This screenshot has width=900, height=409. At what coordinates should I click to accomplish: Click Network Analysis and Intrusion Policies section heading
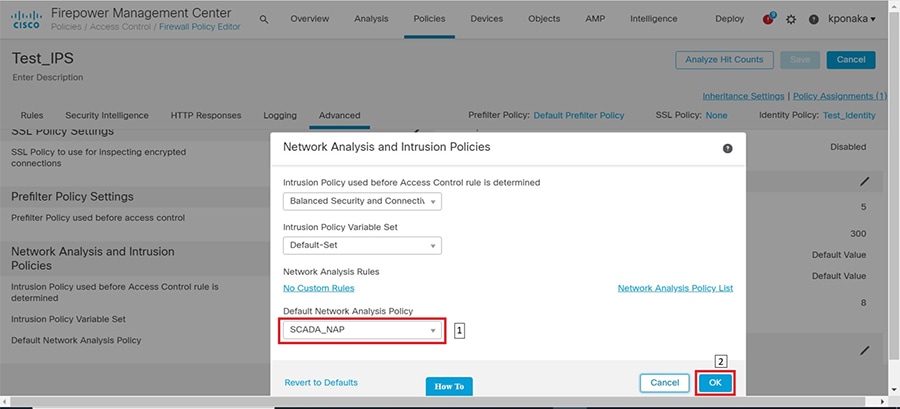(x=92, y=259)
